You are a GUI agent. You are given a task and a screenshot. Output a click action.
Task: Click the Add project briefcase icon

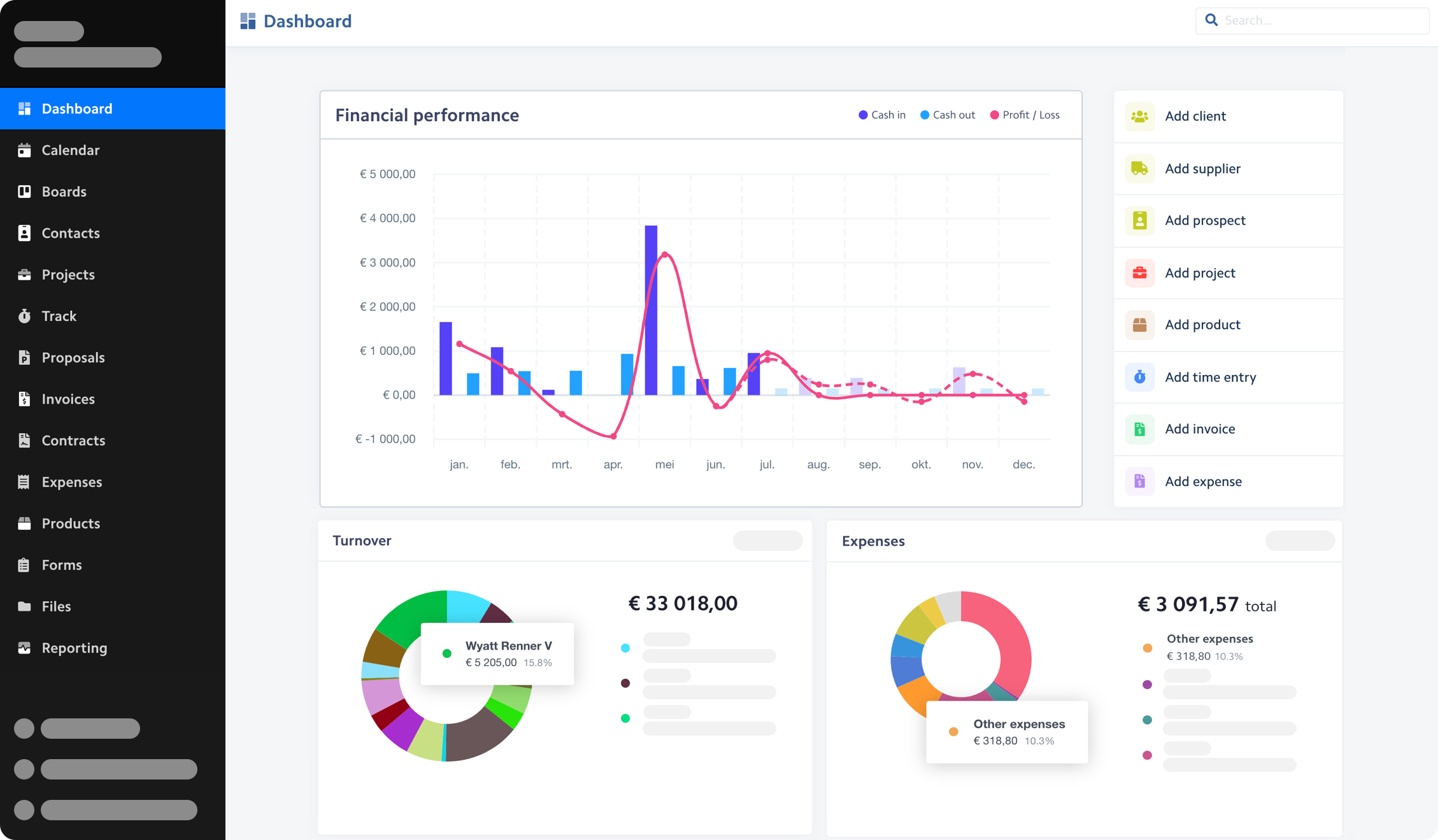pos(1139,273)
